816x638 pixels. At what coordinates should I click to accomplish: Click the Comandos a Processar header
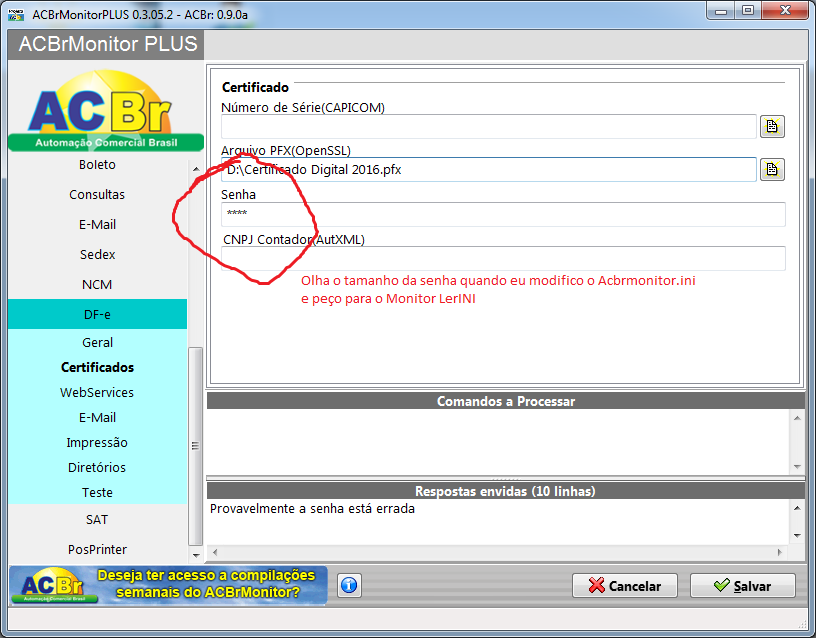[x=505, y=401]
